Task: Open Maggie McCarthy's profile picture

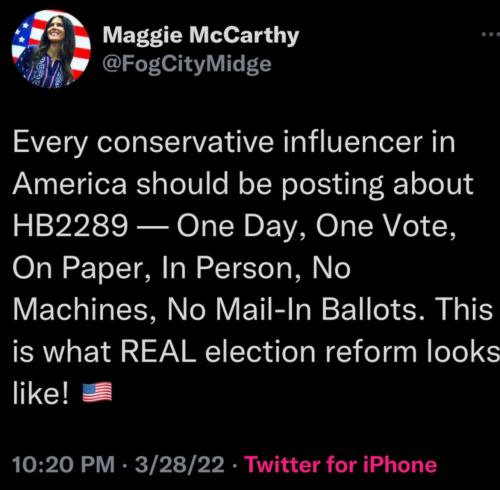Action: [51, 49]
